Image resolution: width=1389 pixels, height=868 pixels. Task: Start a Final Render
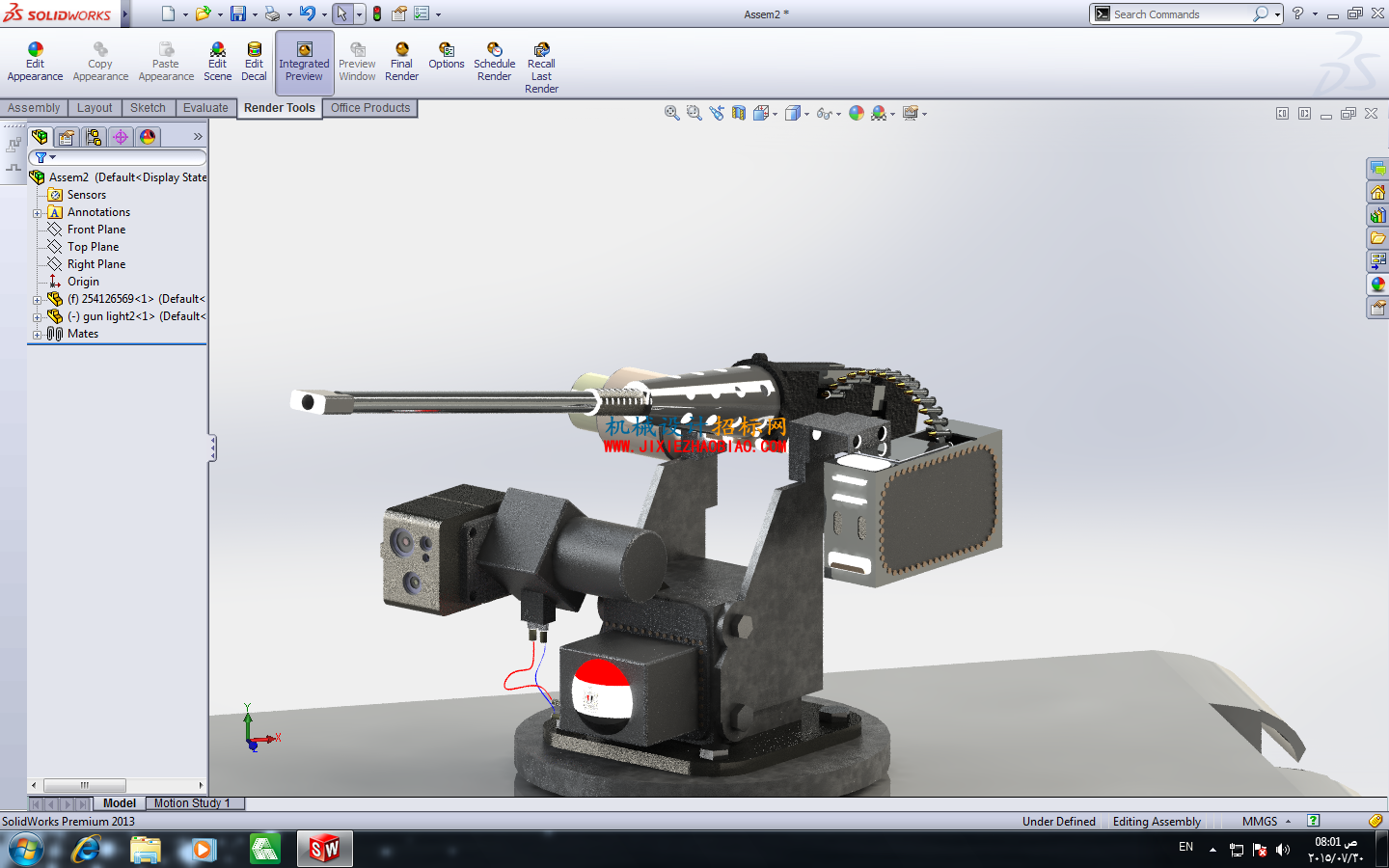401,62
